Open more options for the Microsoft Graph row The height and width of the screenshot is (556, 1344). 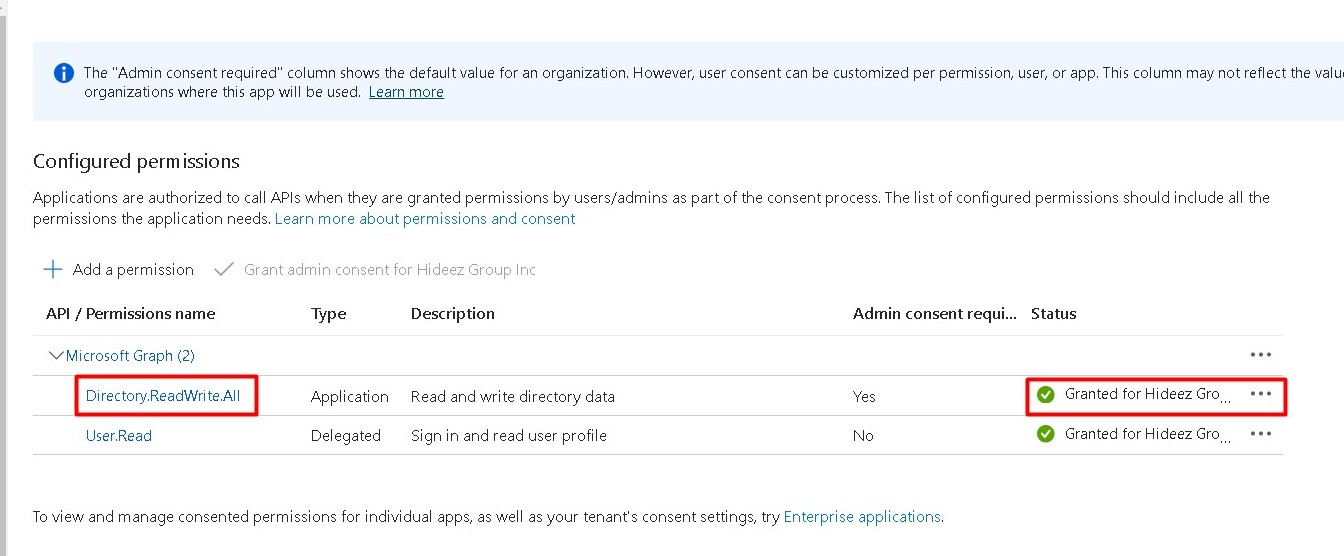tap(1260, 355)
